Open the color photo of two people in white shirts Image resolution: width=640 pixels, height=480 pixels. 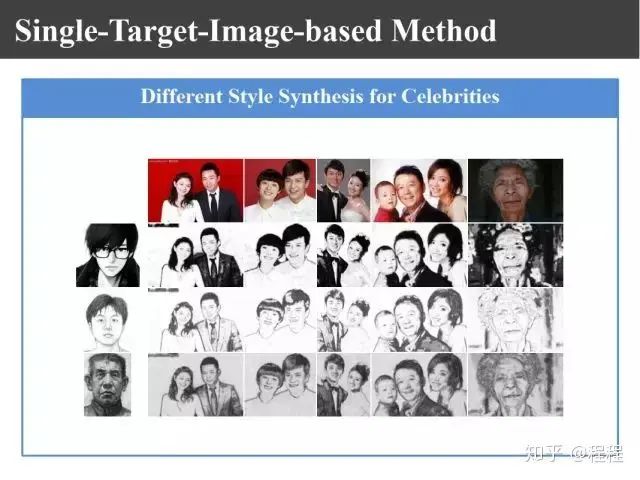(x=280, y=191)
